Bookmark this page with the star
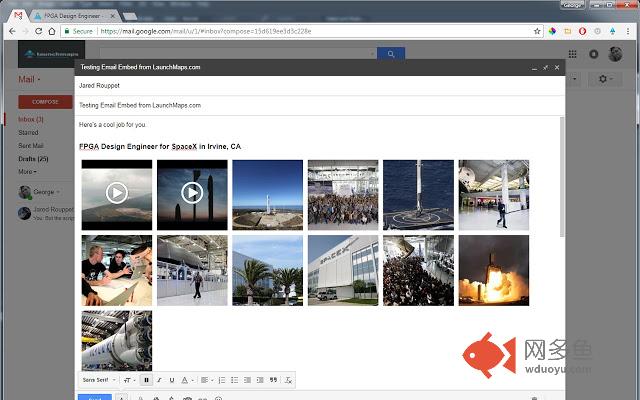 [x=537, y=31]
